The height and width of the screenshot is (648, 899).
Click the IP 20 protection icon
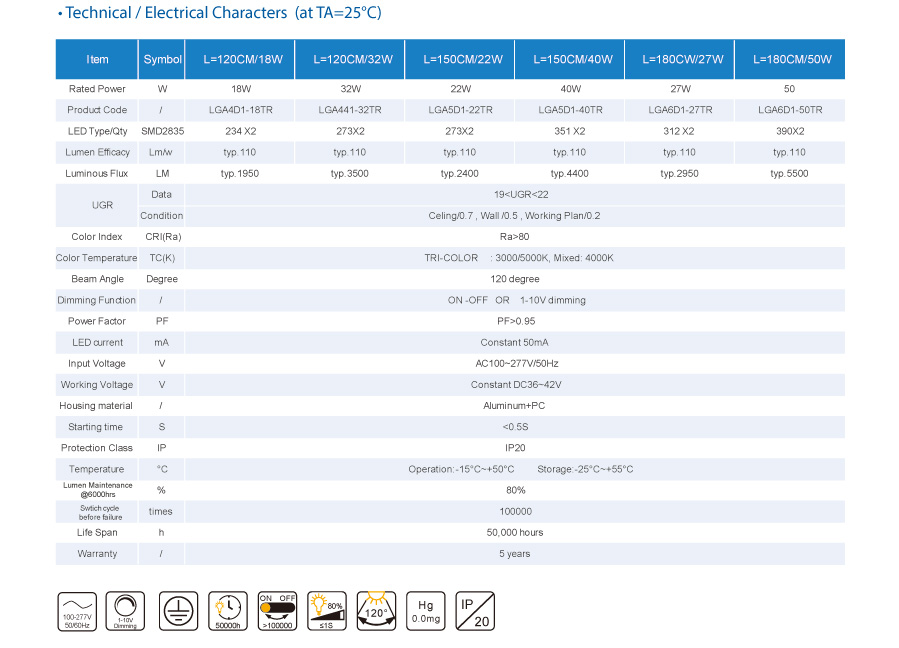tap(475, 610)
